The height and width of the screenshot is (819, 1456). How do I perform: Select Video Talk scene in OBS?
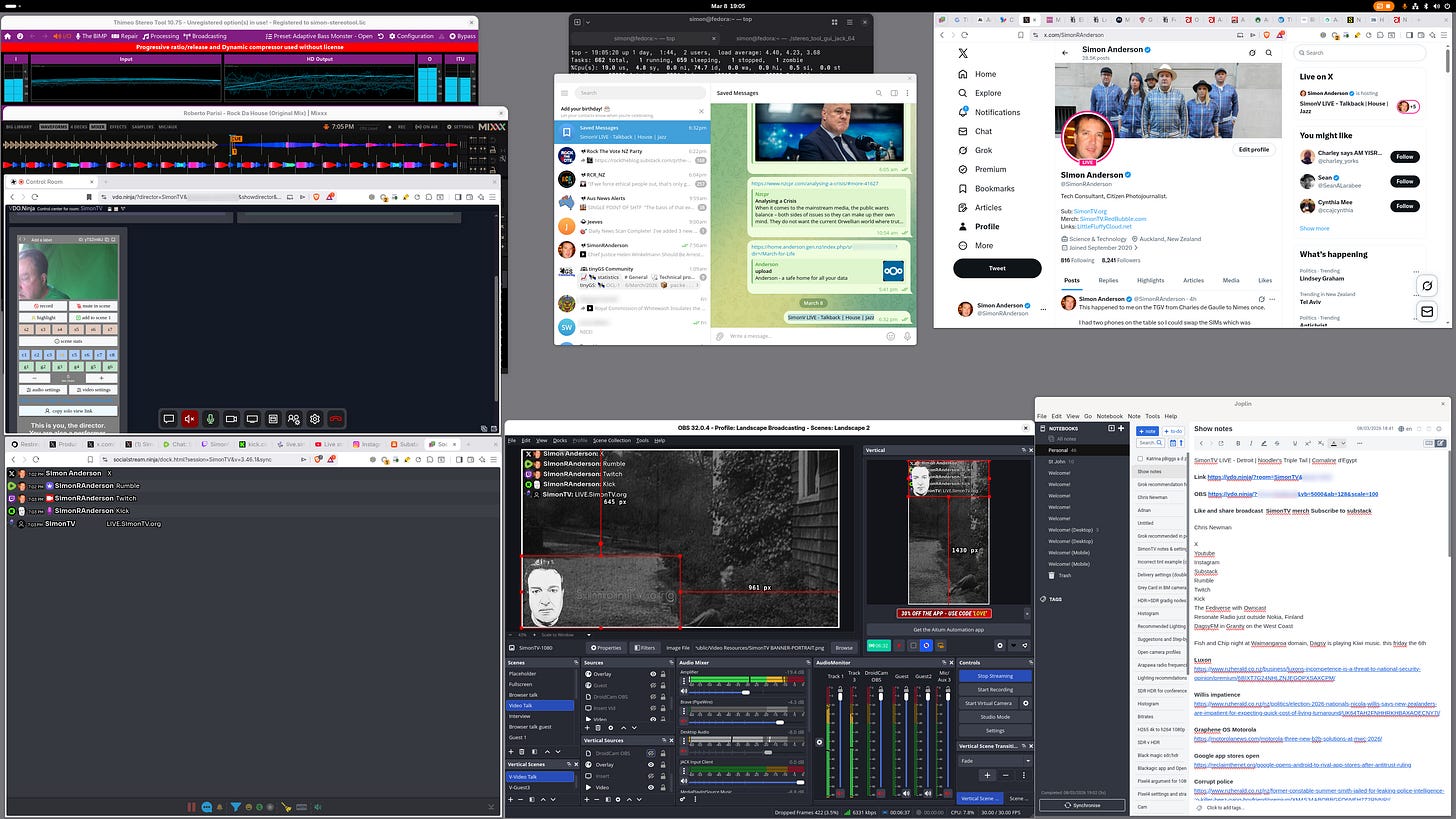540,706
